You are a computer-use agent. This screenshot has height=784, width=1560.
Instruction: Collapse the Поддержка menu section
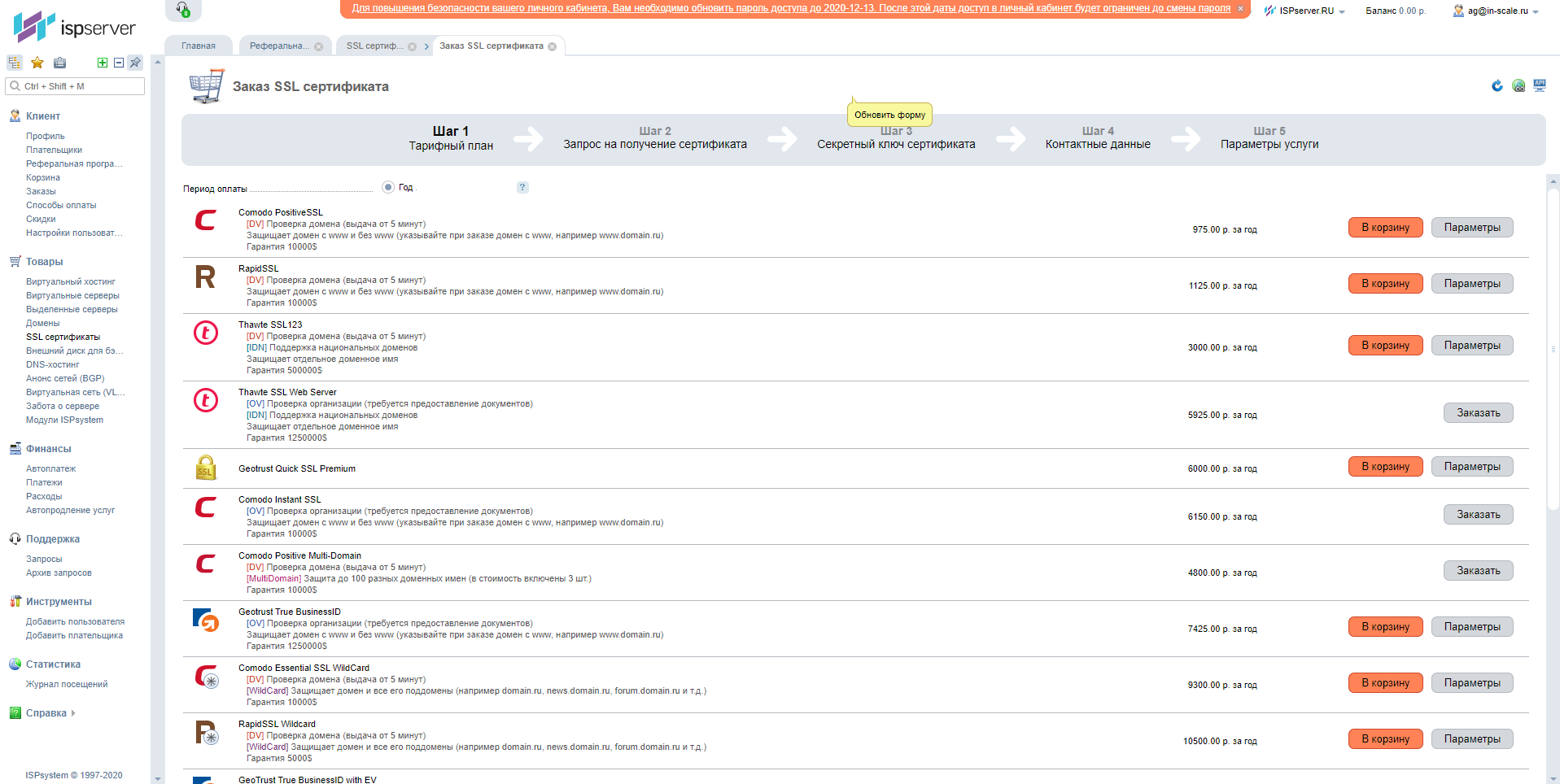pyautogui.click(x=52, y=539)
